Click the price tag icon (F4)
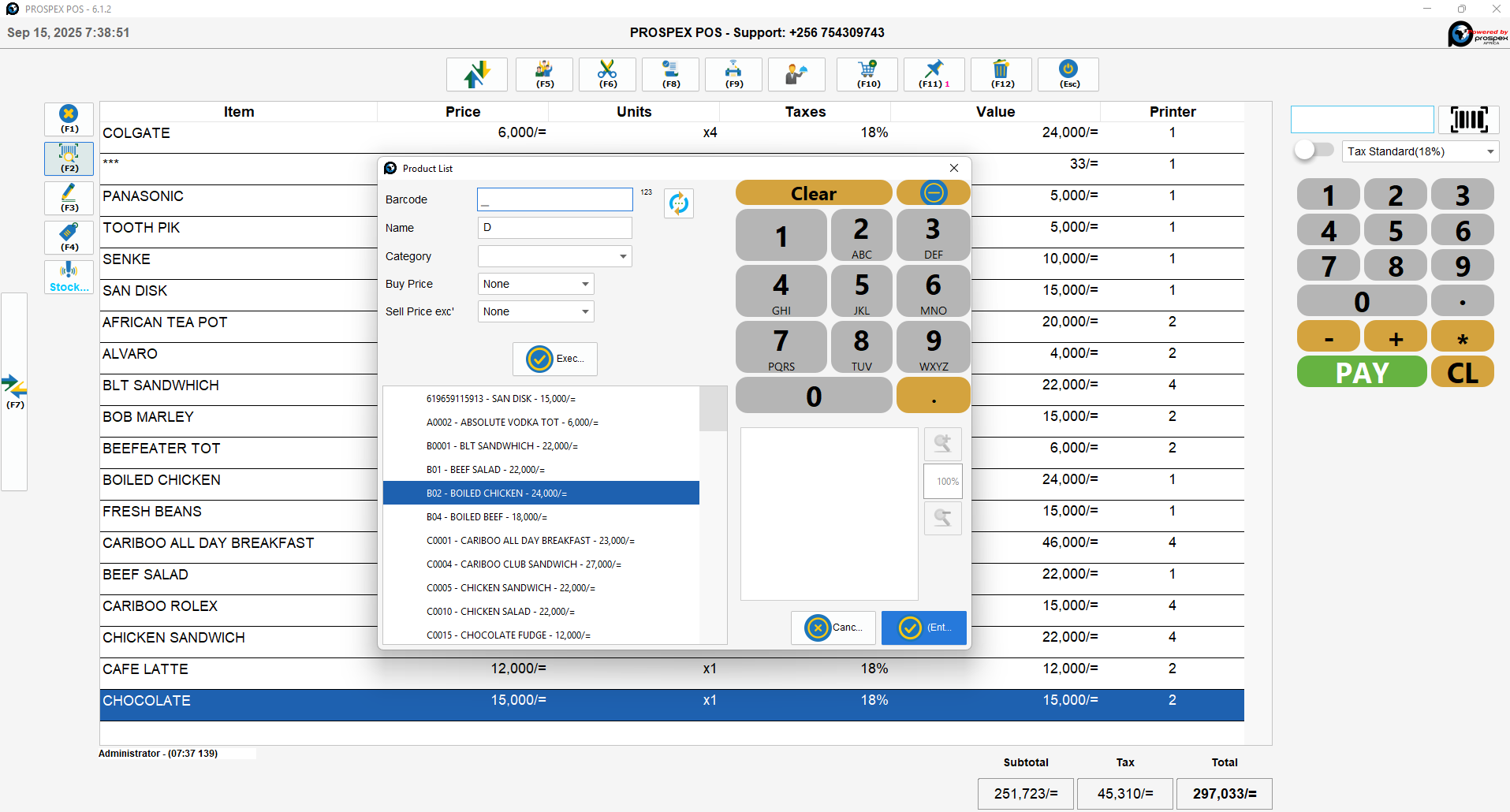 point(69,237)
